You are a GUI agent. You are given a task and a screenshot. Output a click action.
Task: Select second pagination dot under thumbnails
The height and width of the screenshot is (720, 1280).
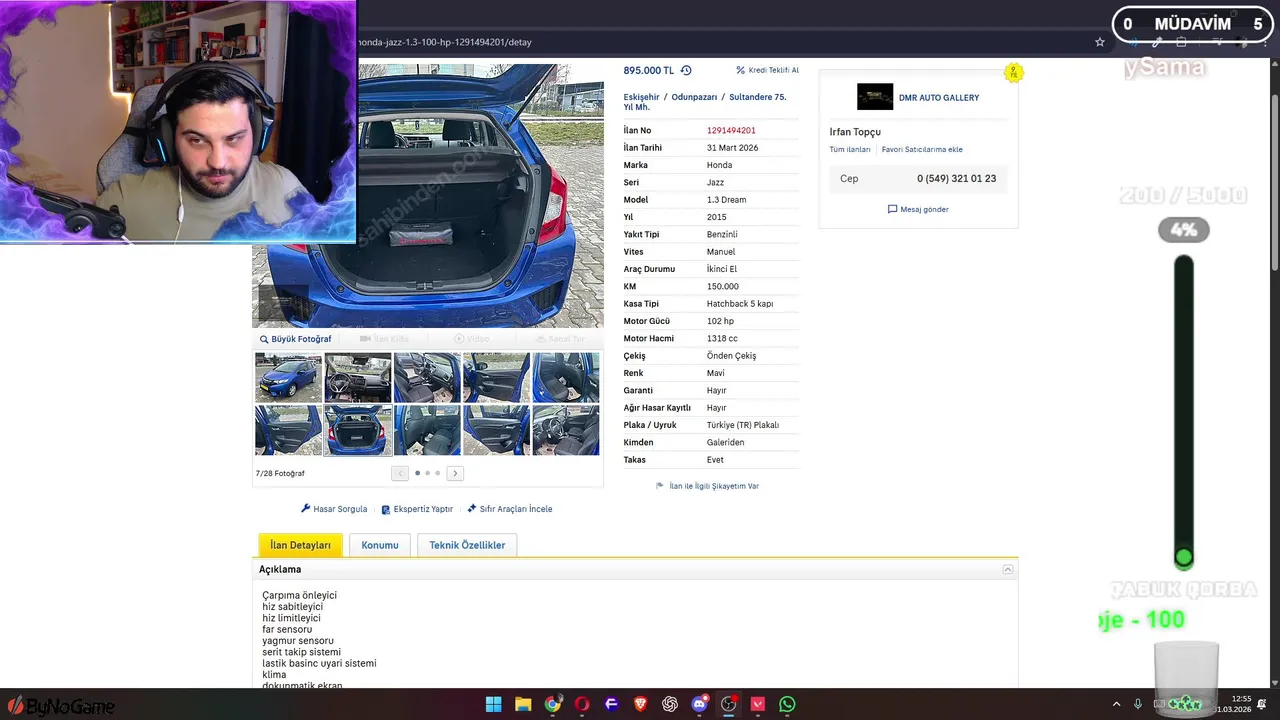pos(427,473)
